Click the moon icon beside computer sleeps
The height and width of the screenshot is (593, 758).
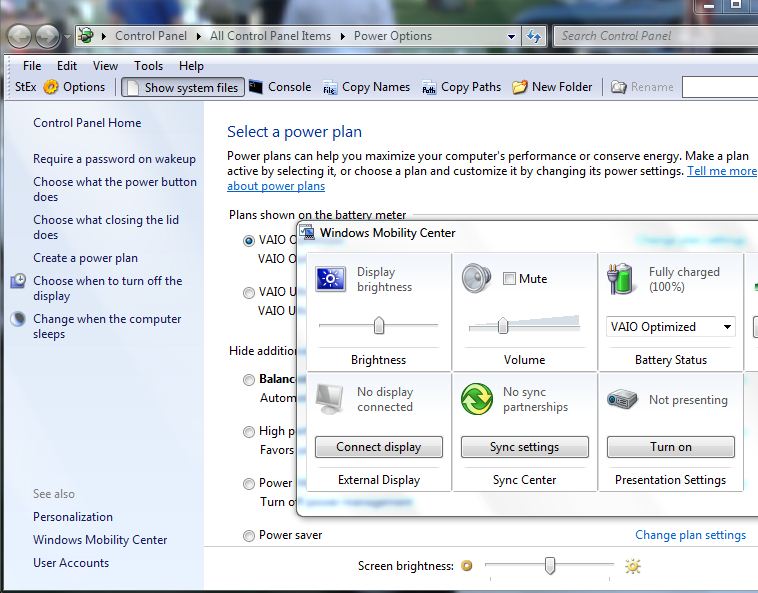[18, 319]
